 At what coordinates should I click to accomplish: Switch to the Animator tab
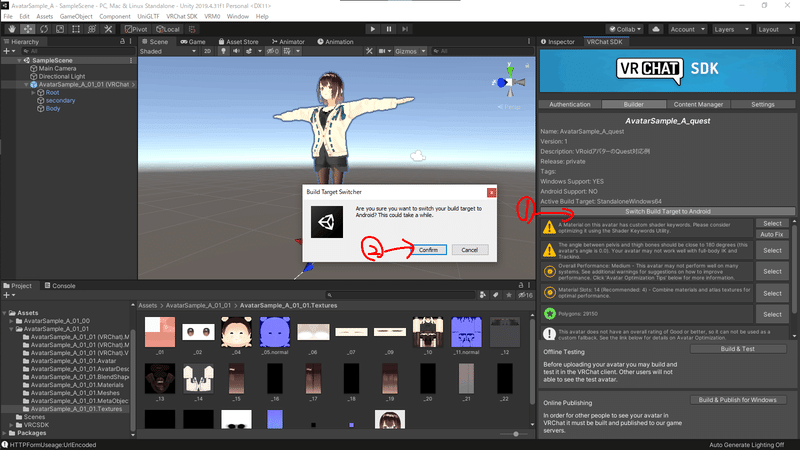288,41
